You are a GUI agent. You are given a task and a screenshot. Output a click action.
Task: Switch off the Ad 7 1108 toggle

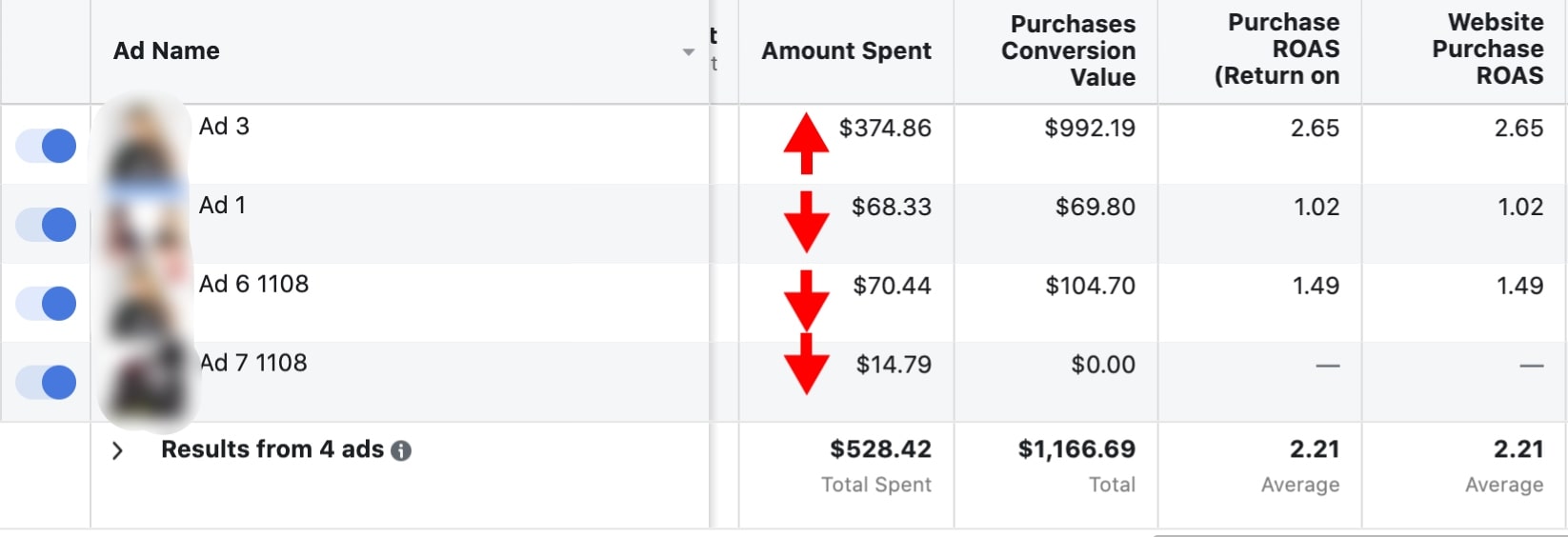coord(46,382)
